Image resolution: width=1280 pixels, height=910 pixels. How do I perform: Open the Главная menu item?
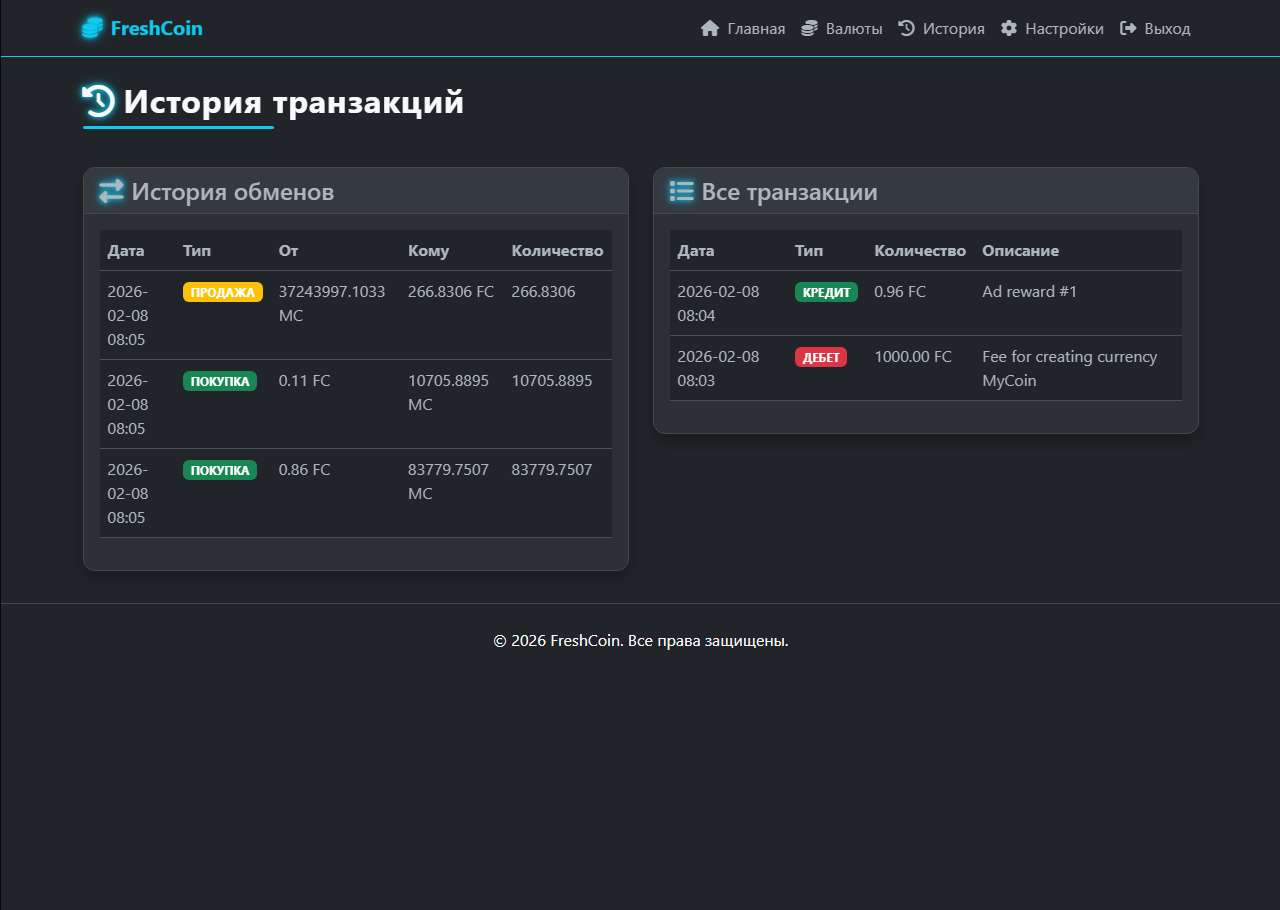point(755,29)
